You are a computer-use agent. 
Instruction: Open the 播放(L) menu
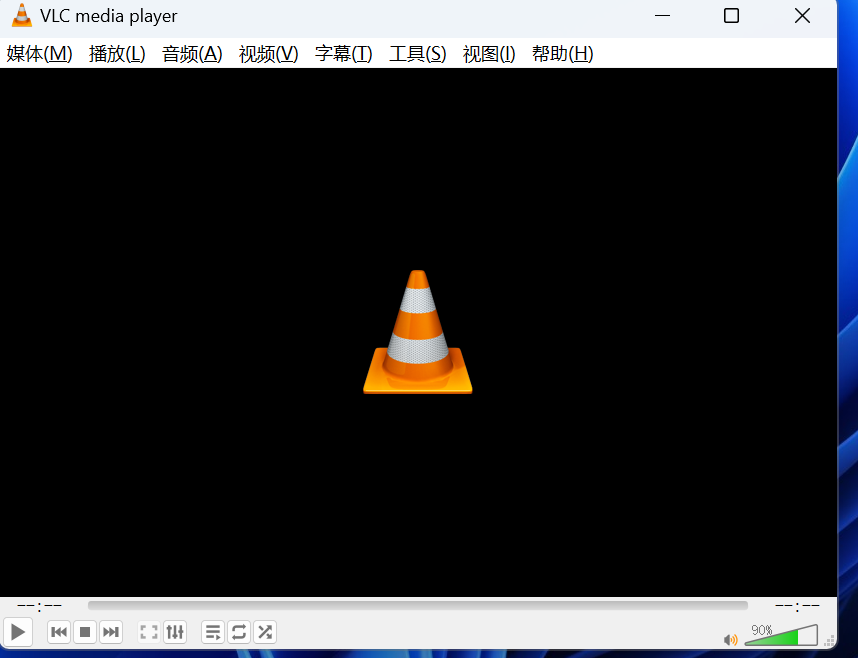pos(117,54)
